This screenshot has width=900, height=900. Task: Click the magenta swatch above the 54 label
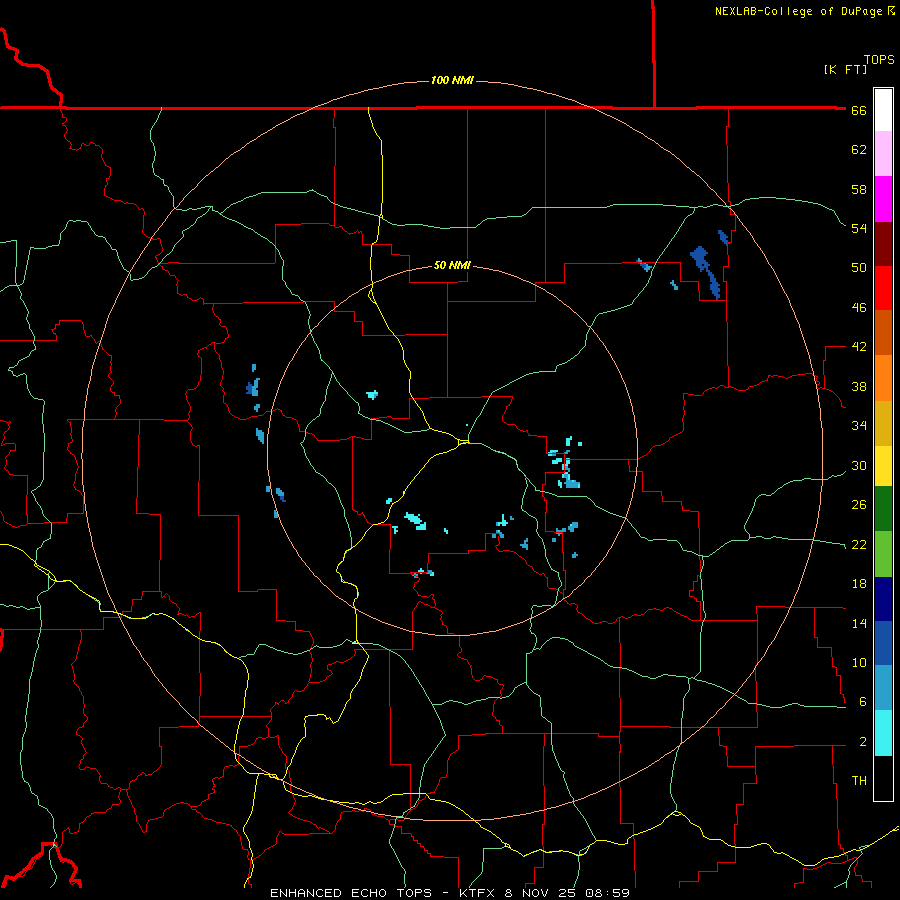[x=883, y=199]
